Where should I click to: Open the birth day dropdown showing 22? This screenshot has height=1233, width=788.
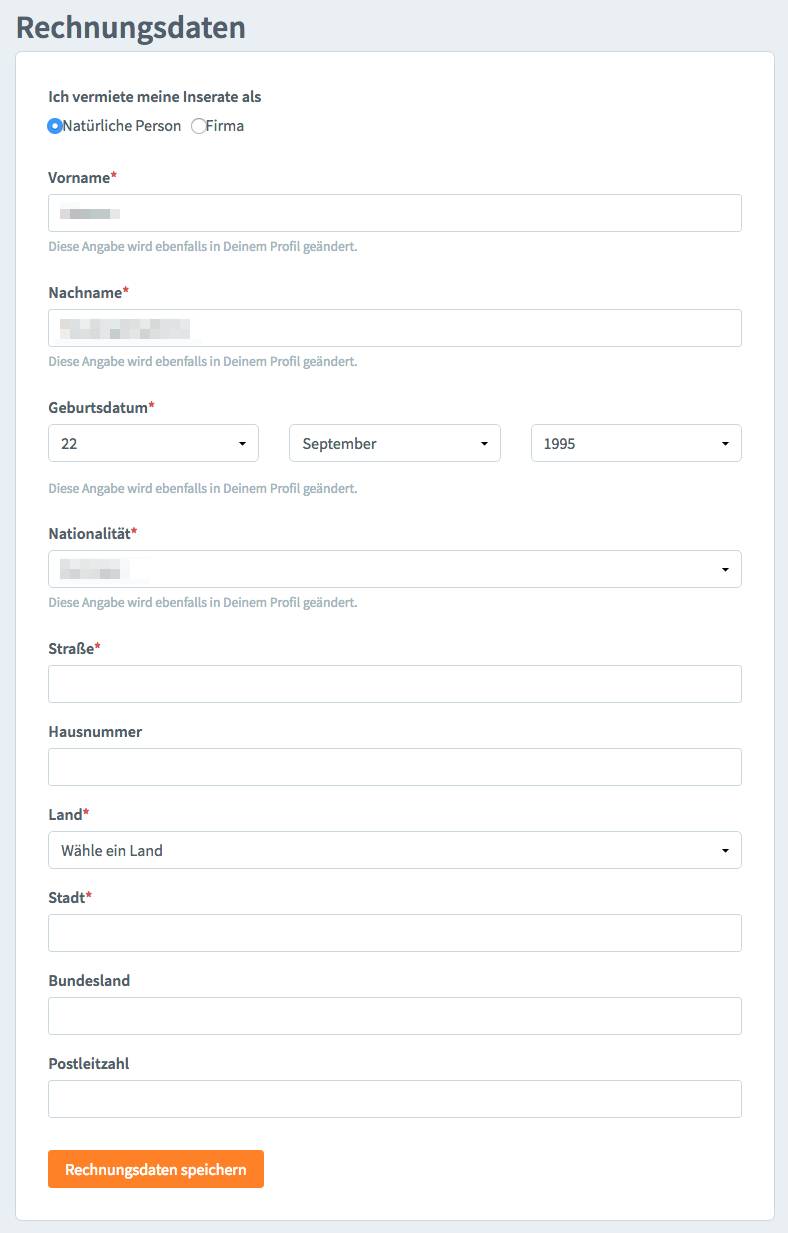(153, 443)
